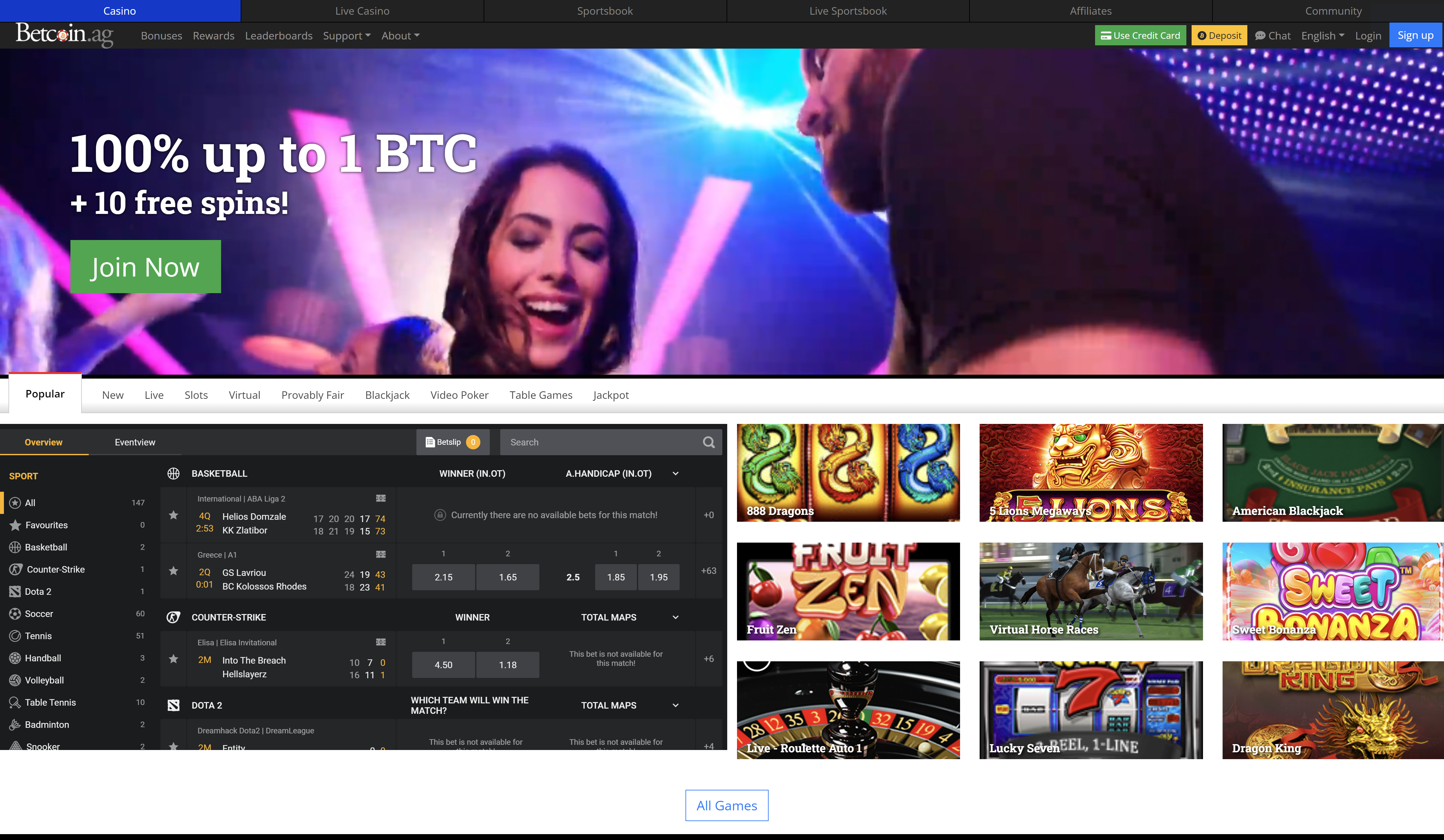Click the Sign up button
This screenshot has height=840, width=1444.
[1415, 36]
